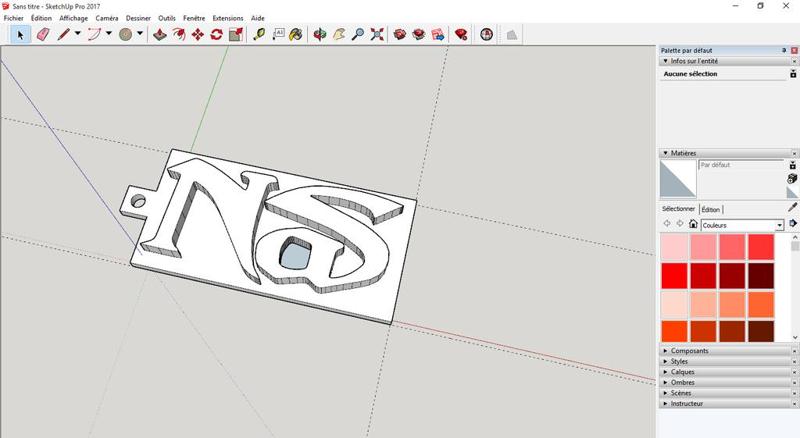Pick the Tape Measure tool
The width and height of the screenshot is (800, 438).
click(x=259, y=35)
